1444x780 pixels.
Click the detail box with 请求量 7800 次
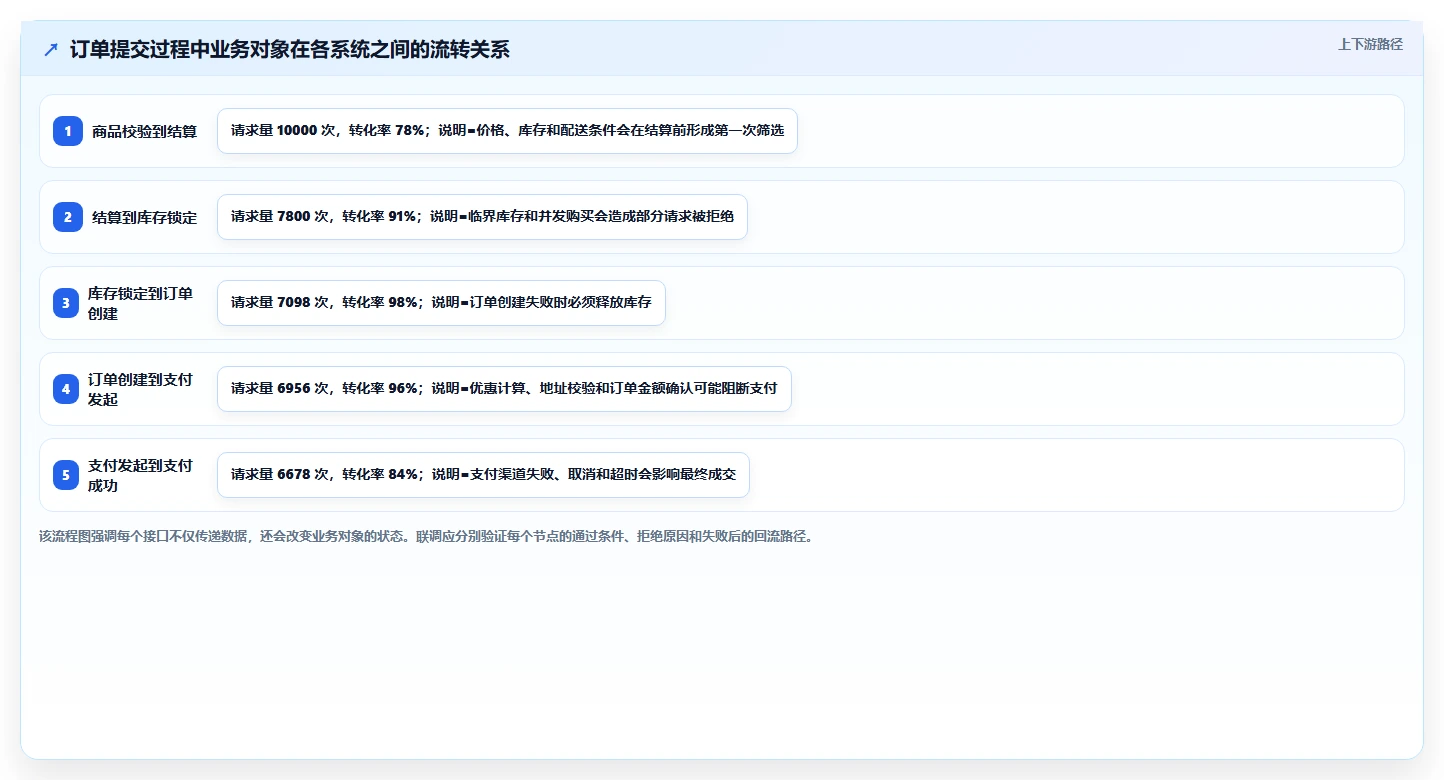click(x=482, y=217)
